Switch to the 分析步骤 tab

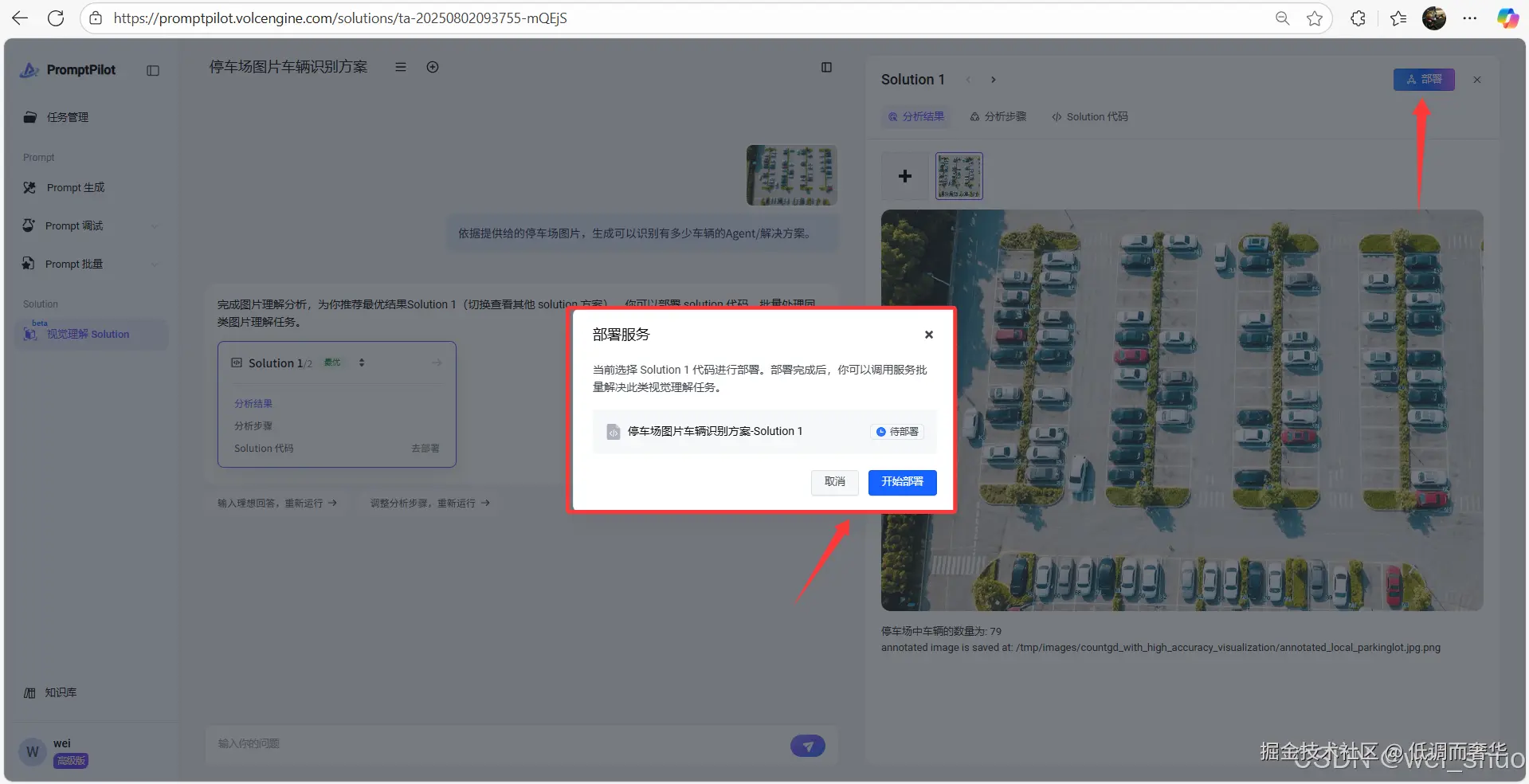tap(998, 116)
